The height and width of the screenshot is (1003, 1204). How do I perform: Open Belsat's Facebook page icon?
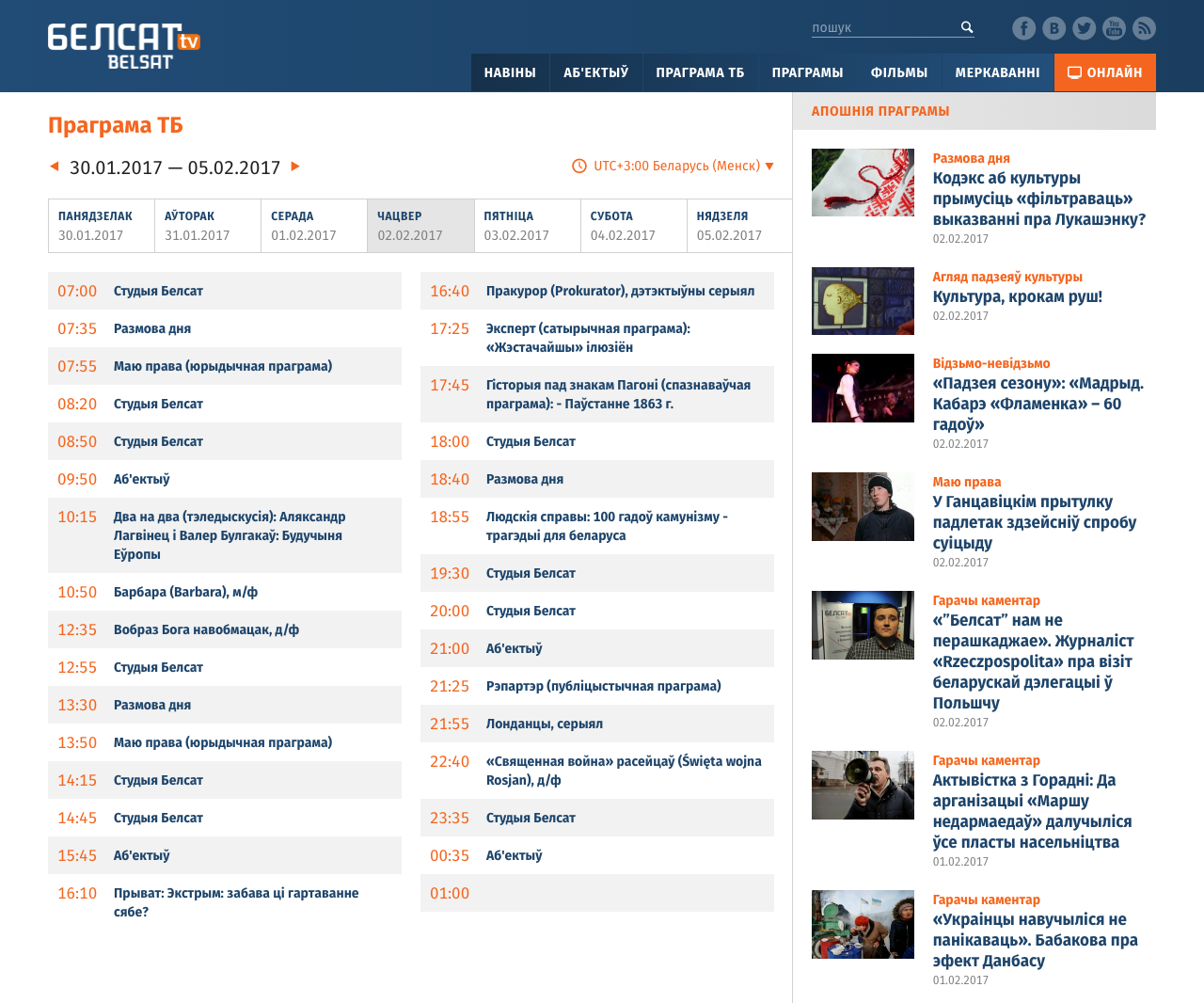1023,27
